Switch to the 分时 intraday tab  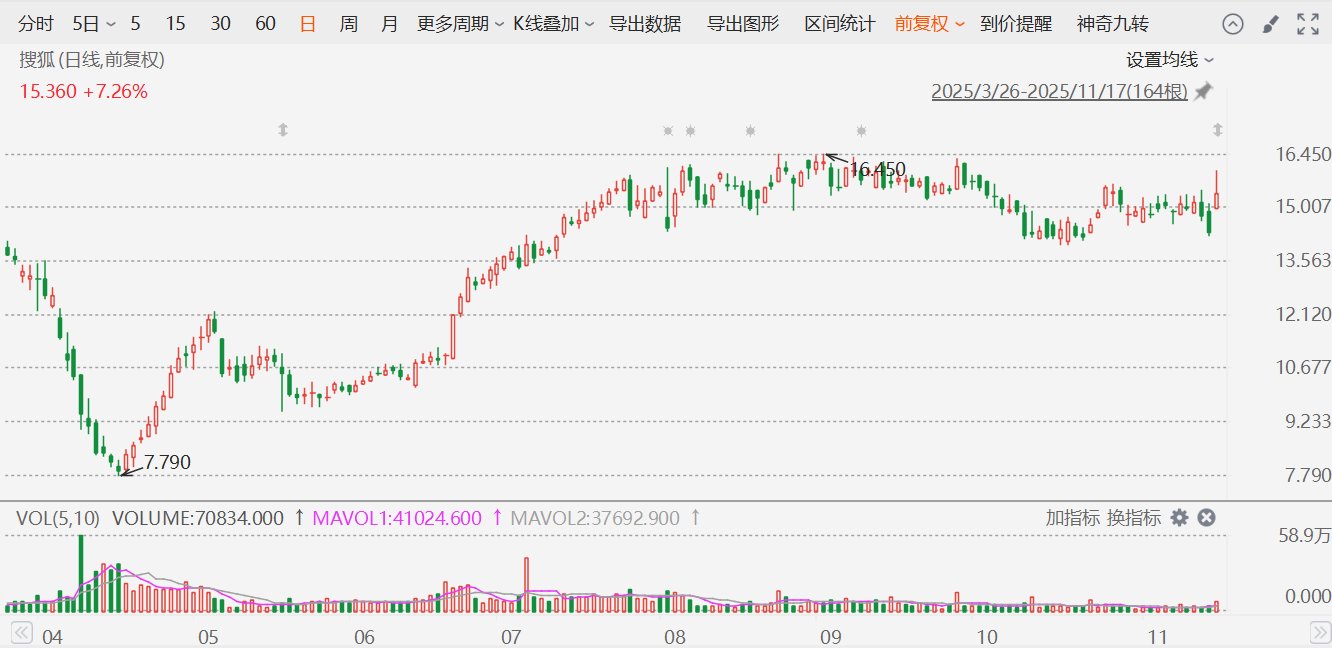(36, 24)
